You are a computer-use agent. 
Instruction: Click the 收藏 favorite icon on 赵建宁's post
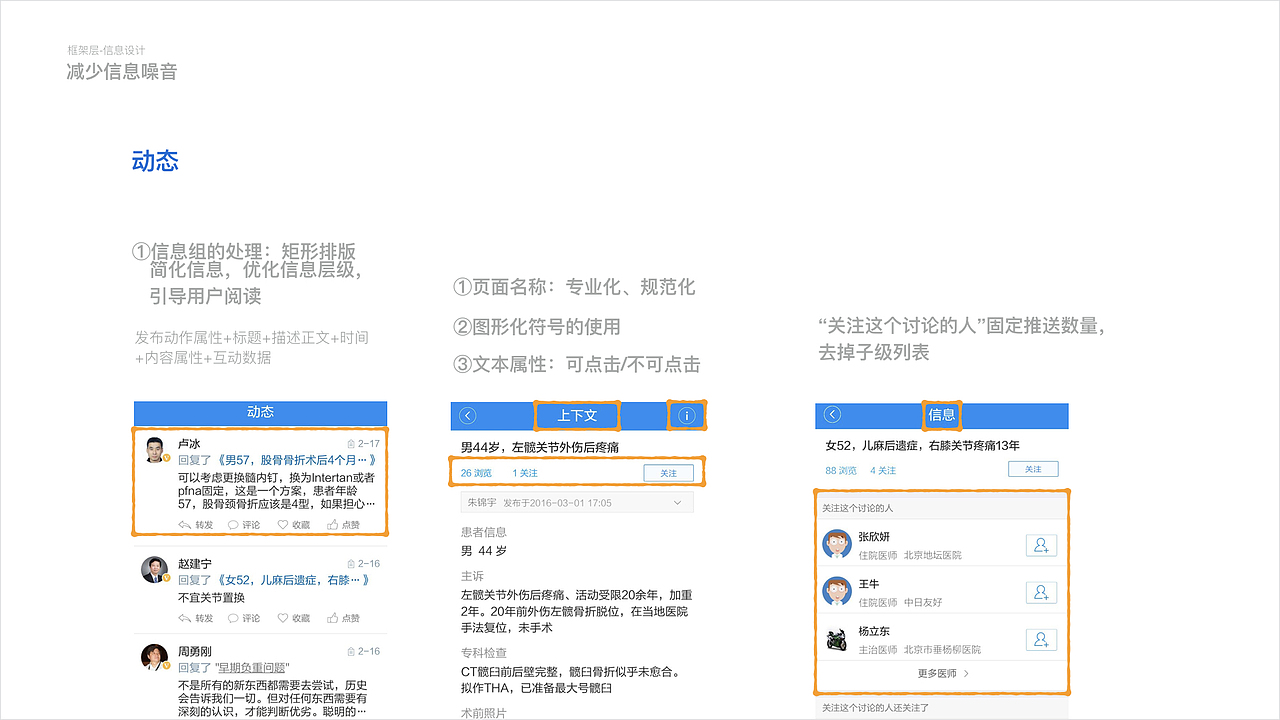pyautogui.click(x=282, y=618)
